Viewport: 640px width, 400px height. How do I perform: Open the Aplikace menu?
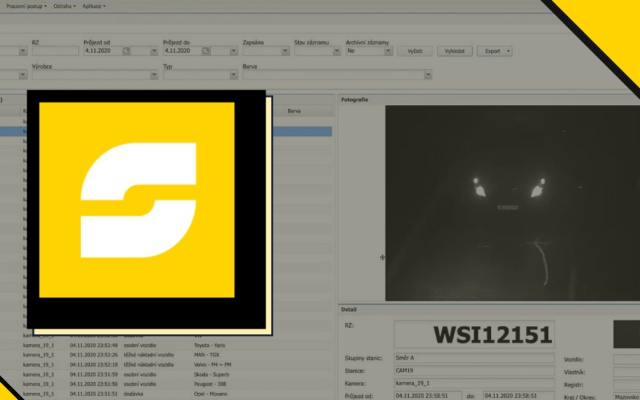coord(94,6)
